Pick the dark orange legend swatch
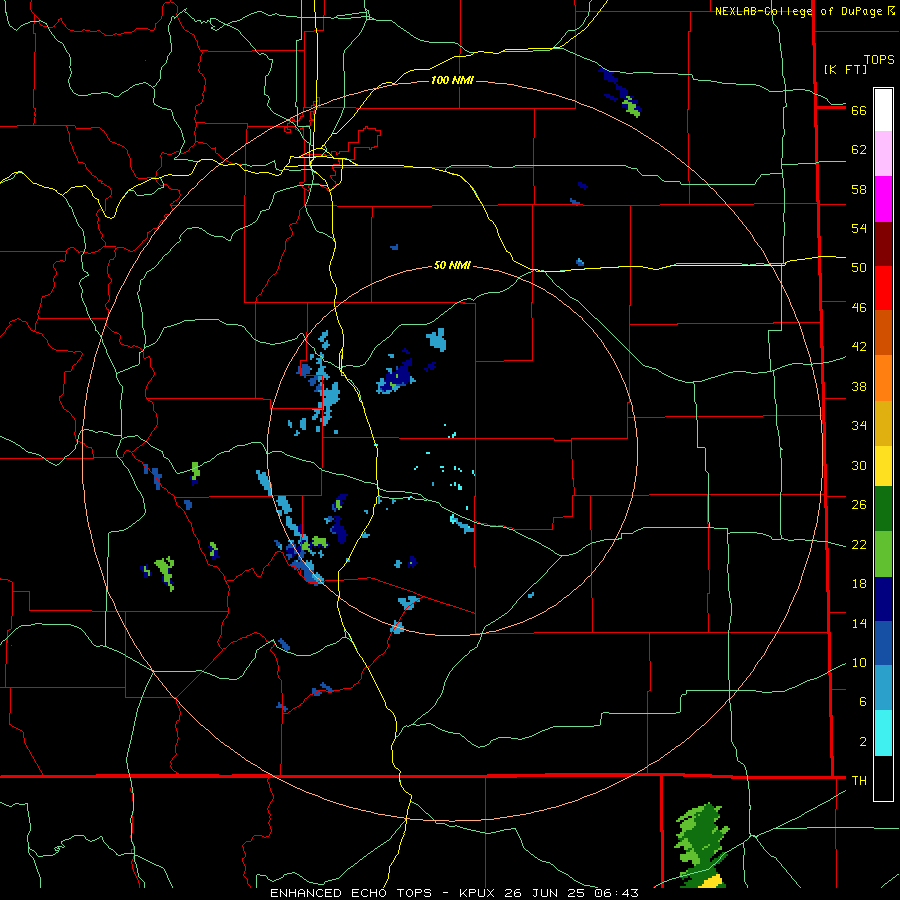Viewport: 900px width, 900px height. (x=883, y=332)
